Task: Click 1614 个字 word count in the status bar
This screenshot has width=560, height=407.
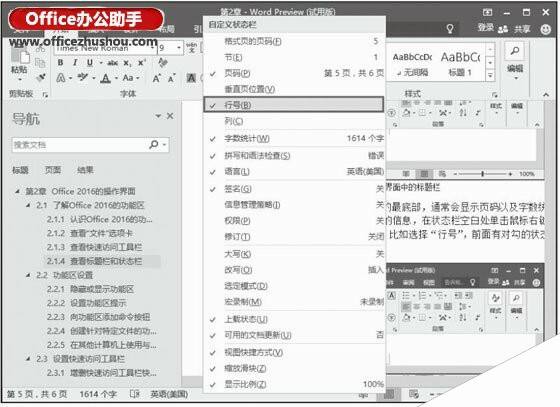Action: coord(98,394)
